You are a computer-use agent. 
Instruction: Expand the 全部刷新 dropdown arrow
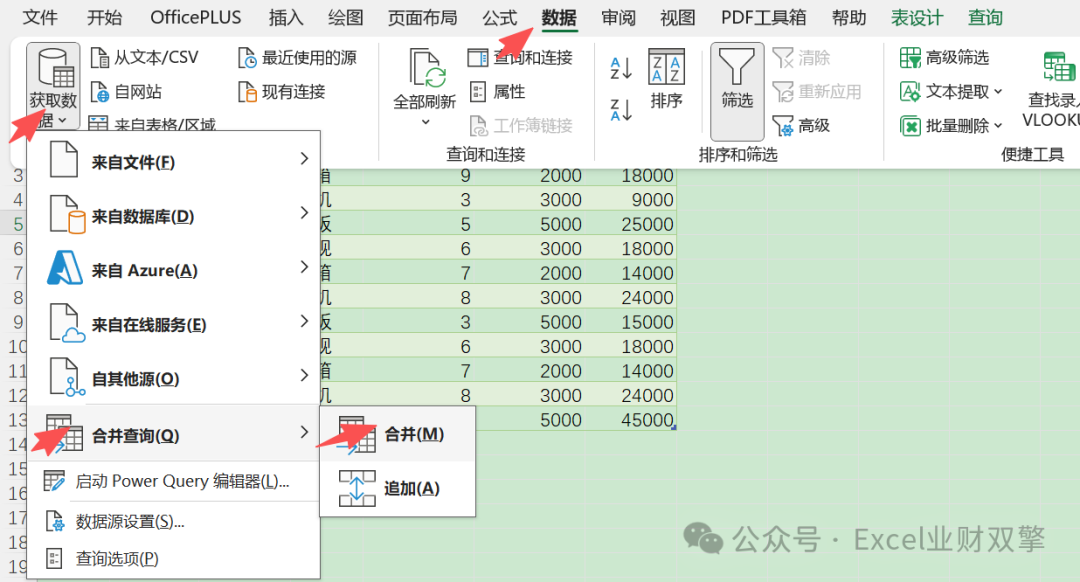[x=426, y=122]
